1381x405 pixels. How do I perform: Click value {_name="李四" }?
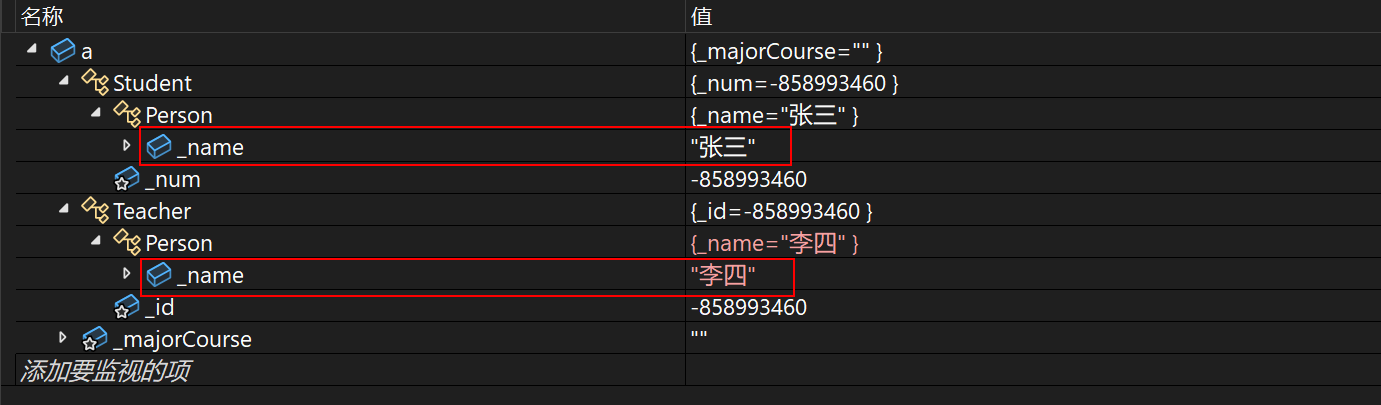tap(775, 243)
